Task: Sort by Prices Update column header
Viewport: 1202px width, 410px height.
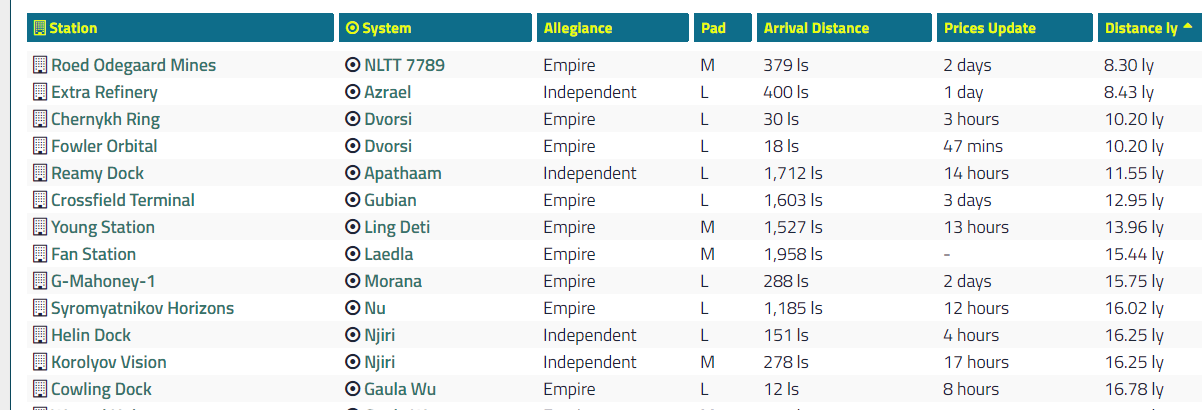Action: [989, 28]
